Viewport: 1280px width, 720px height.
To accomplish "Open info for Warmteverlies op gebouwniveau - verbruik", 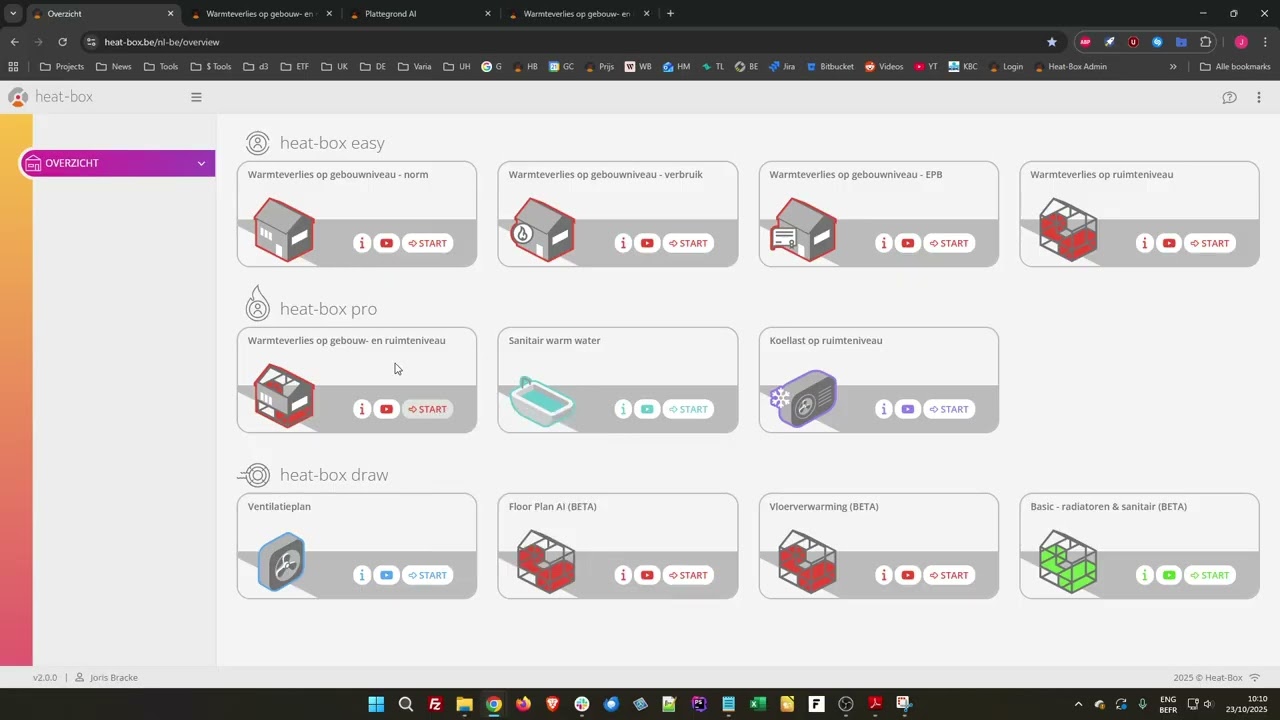I will [x=623, y=243].
